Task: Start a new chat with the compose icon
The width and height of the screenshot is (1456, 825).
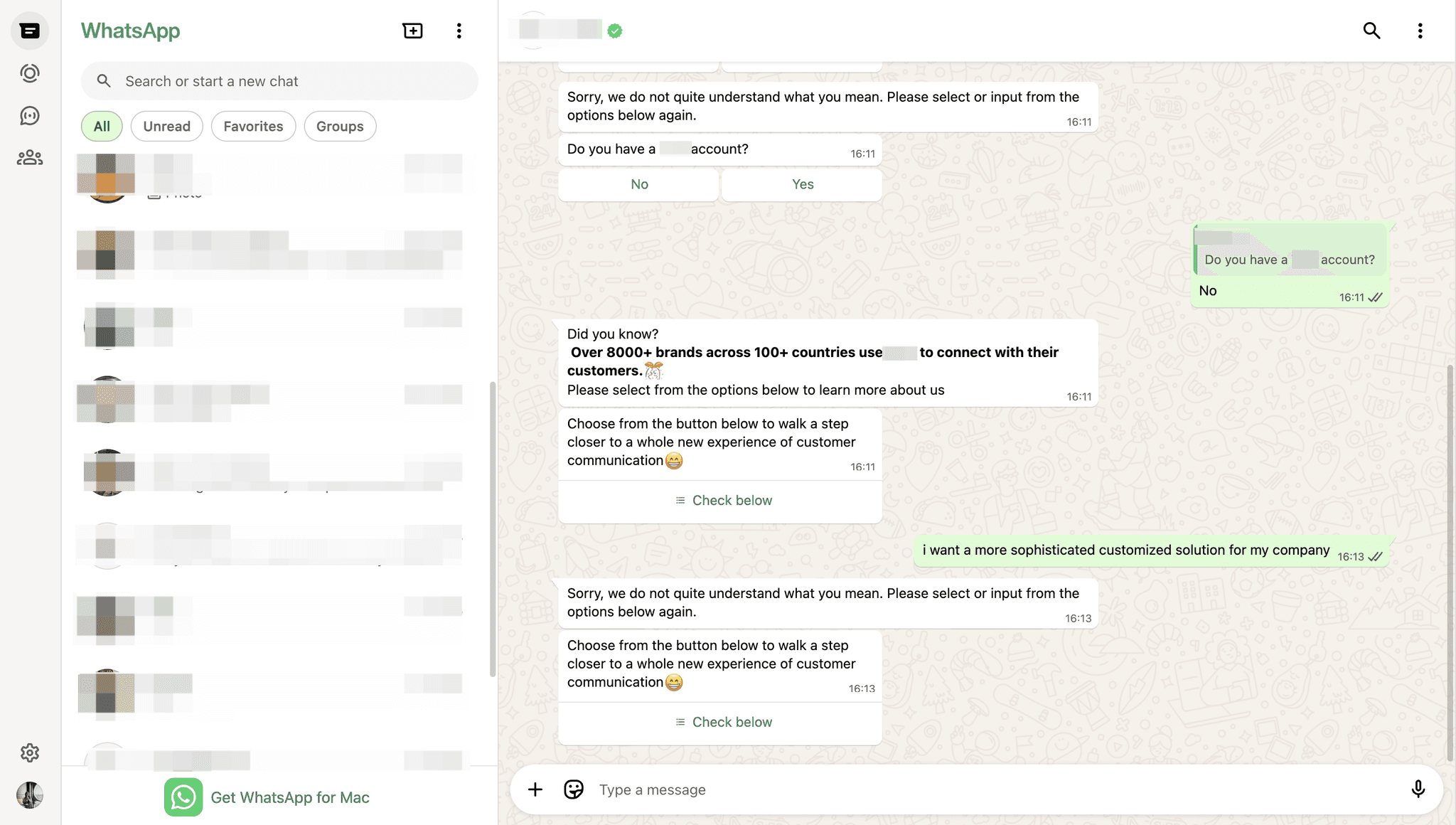Action: pos(412,31)
